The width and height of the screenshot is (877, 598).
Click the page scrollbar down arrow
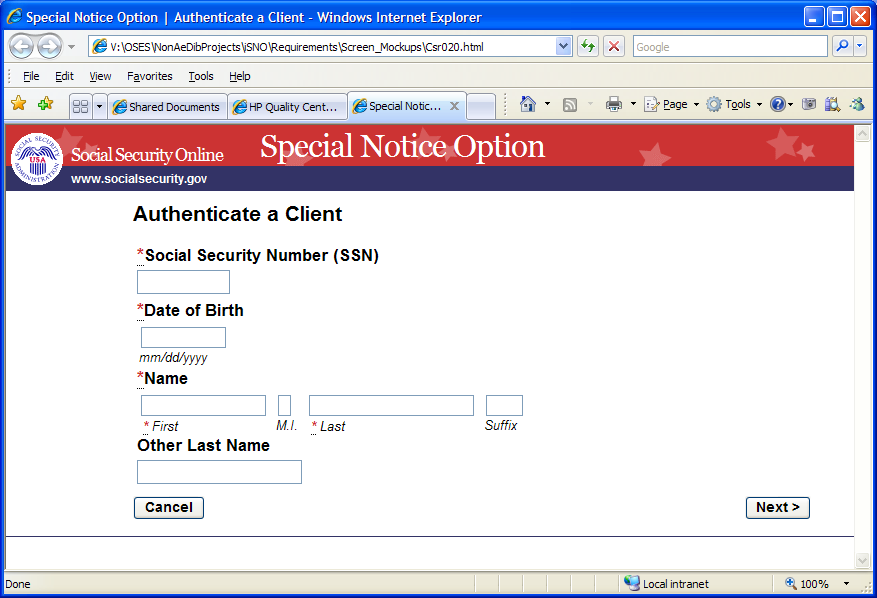[x=862, y=561]
